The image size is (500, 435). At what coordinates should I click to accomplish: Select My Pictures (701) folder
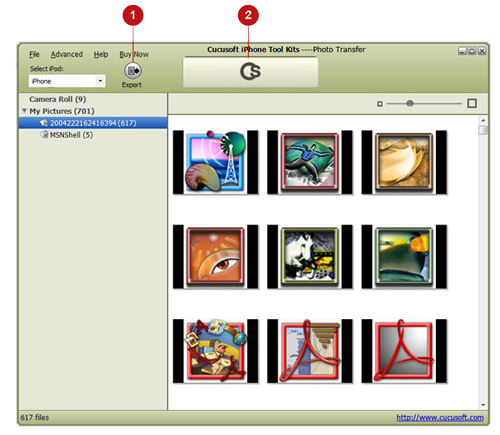62,111
